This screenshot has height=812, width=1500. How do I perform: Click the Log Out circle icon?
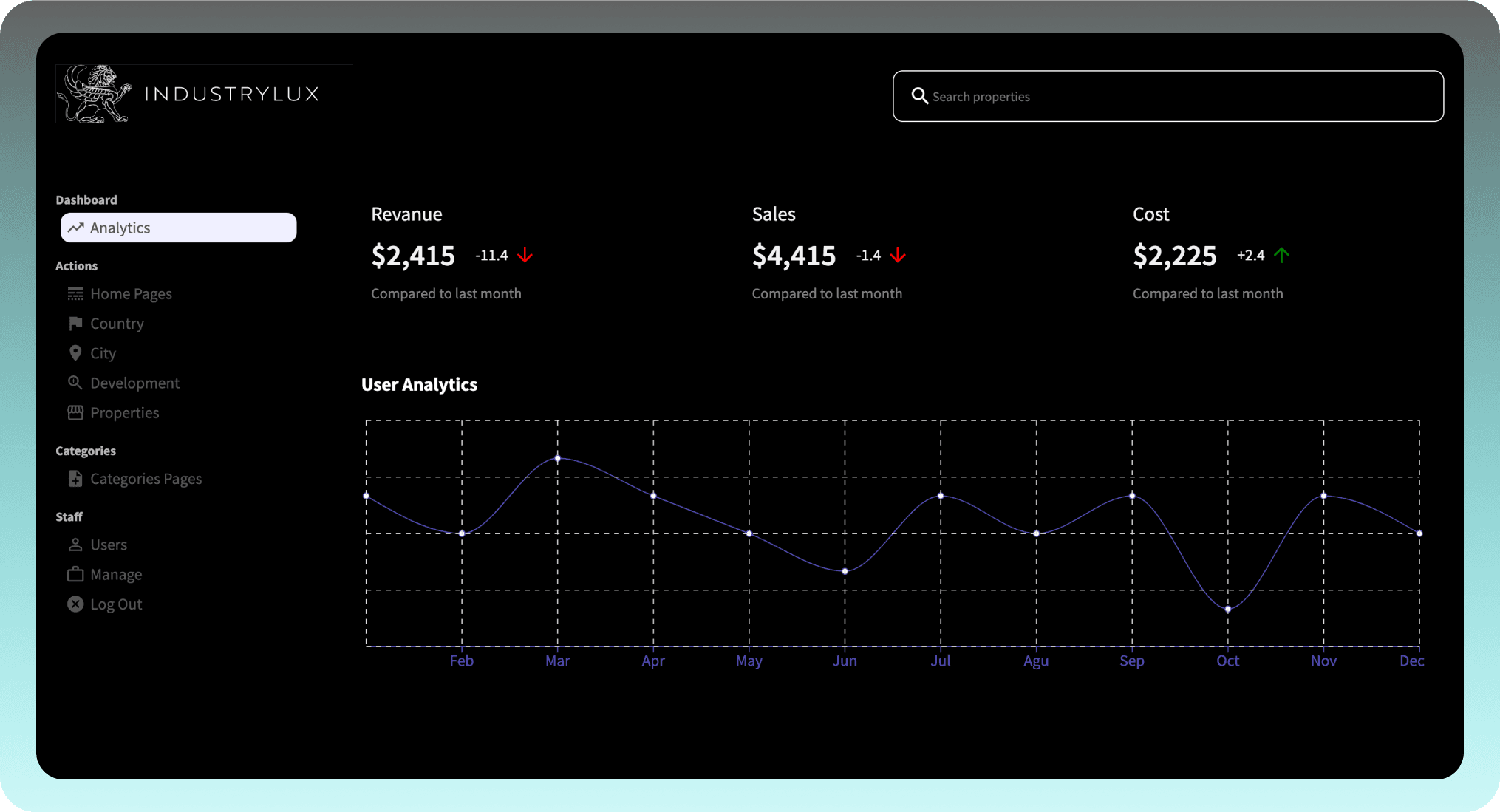pos(75,604)
